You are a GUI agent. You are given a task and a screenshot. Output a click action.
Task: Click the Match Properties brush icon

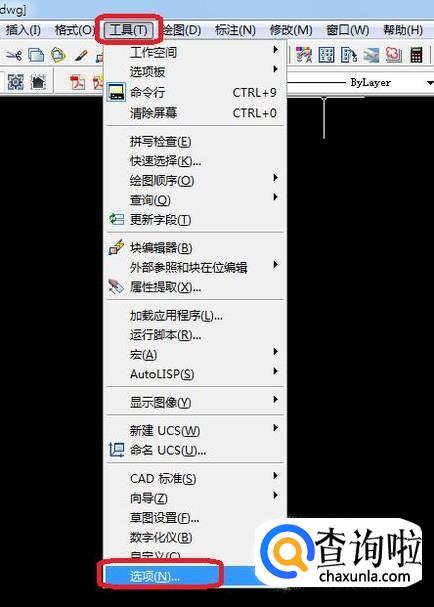click(x=81, y=55)
